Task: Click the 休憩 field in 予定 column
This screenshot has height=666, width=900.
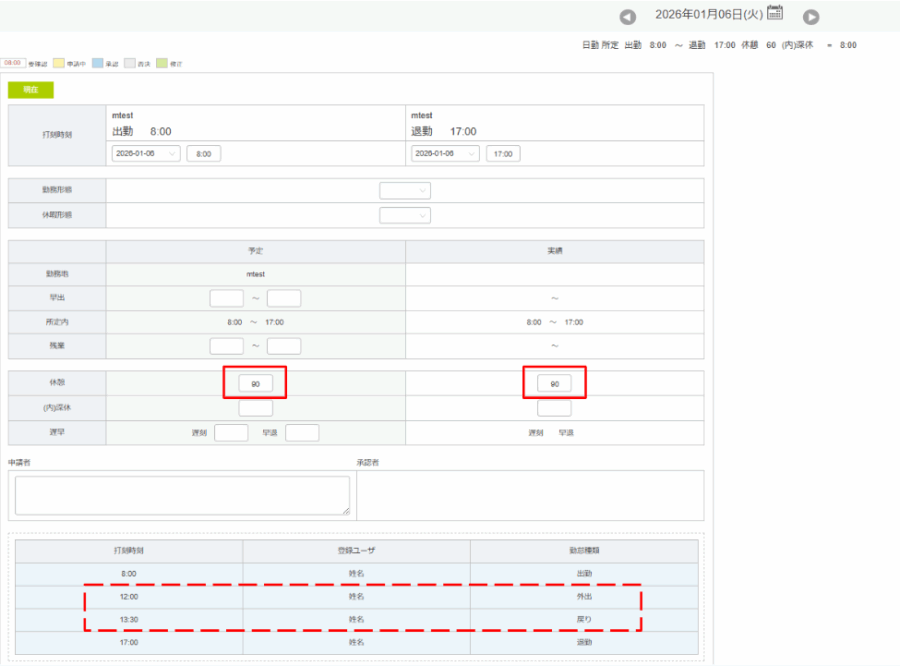Action: point(255,384)
